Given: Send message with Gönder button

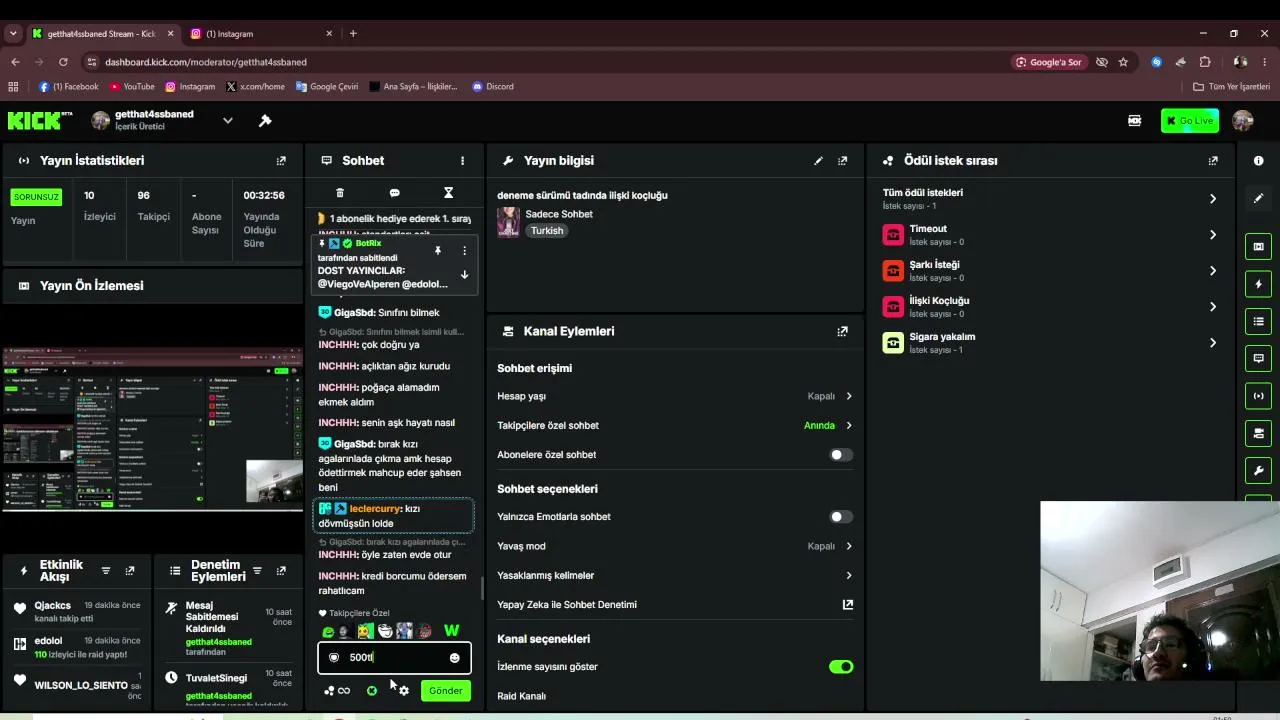Looking at the screenshot, I should (445, 690).
